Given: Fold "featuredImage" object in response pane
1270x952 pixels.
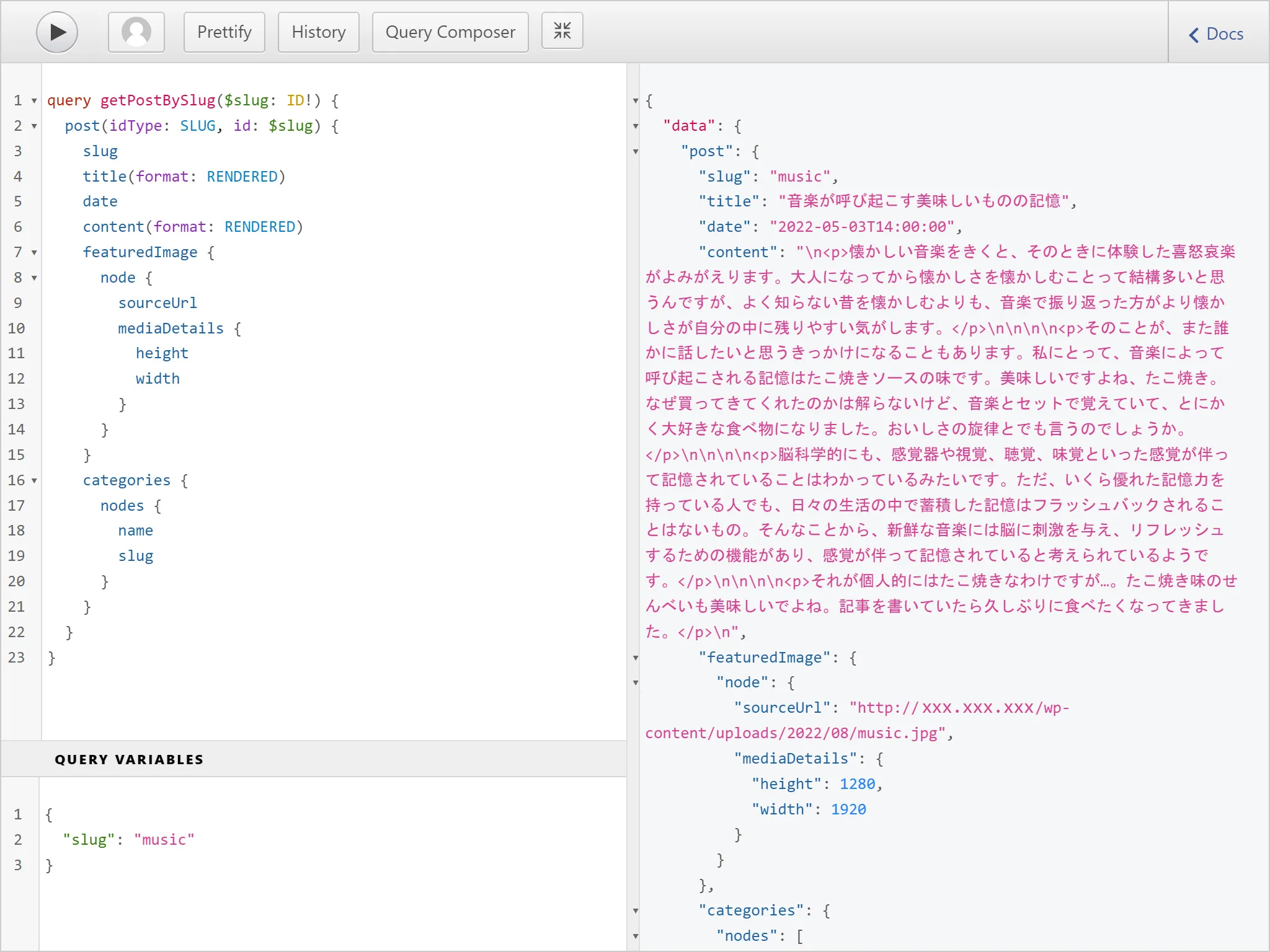Looking at the screenshot, I should pyautogui.click(x=636, y=658).
